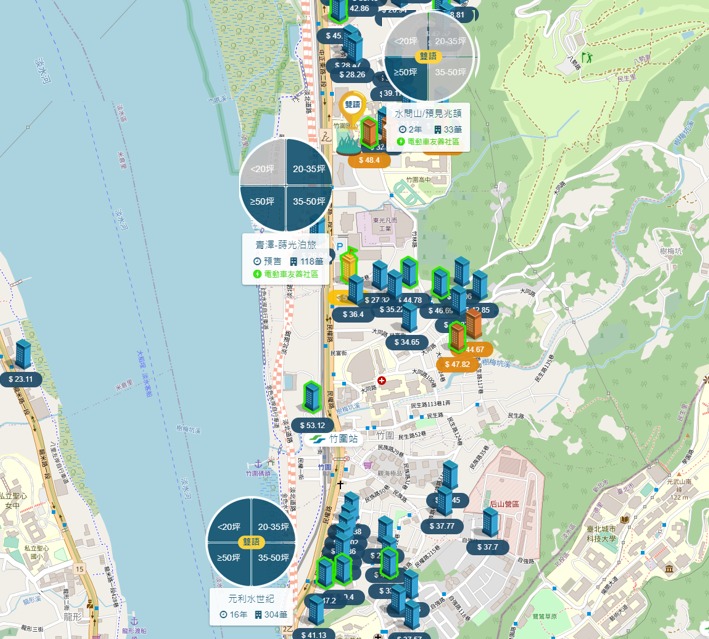This screenshot has width=709, height=639.
Task: Click the red hospital cross marker
Action: (x=382, y=380)
